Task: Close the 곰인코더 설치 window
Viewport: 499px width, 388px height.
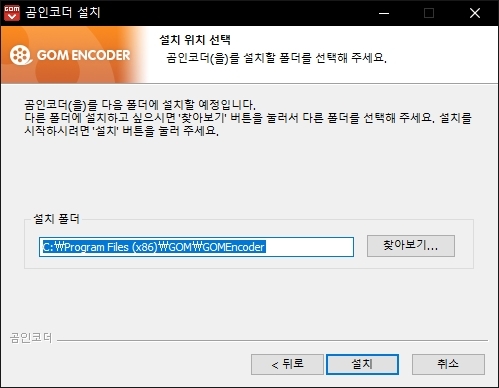Action: pos(475,13)
